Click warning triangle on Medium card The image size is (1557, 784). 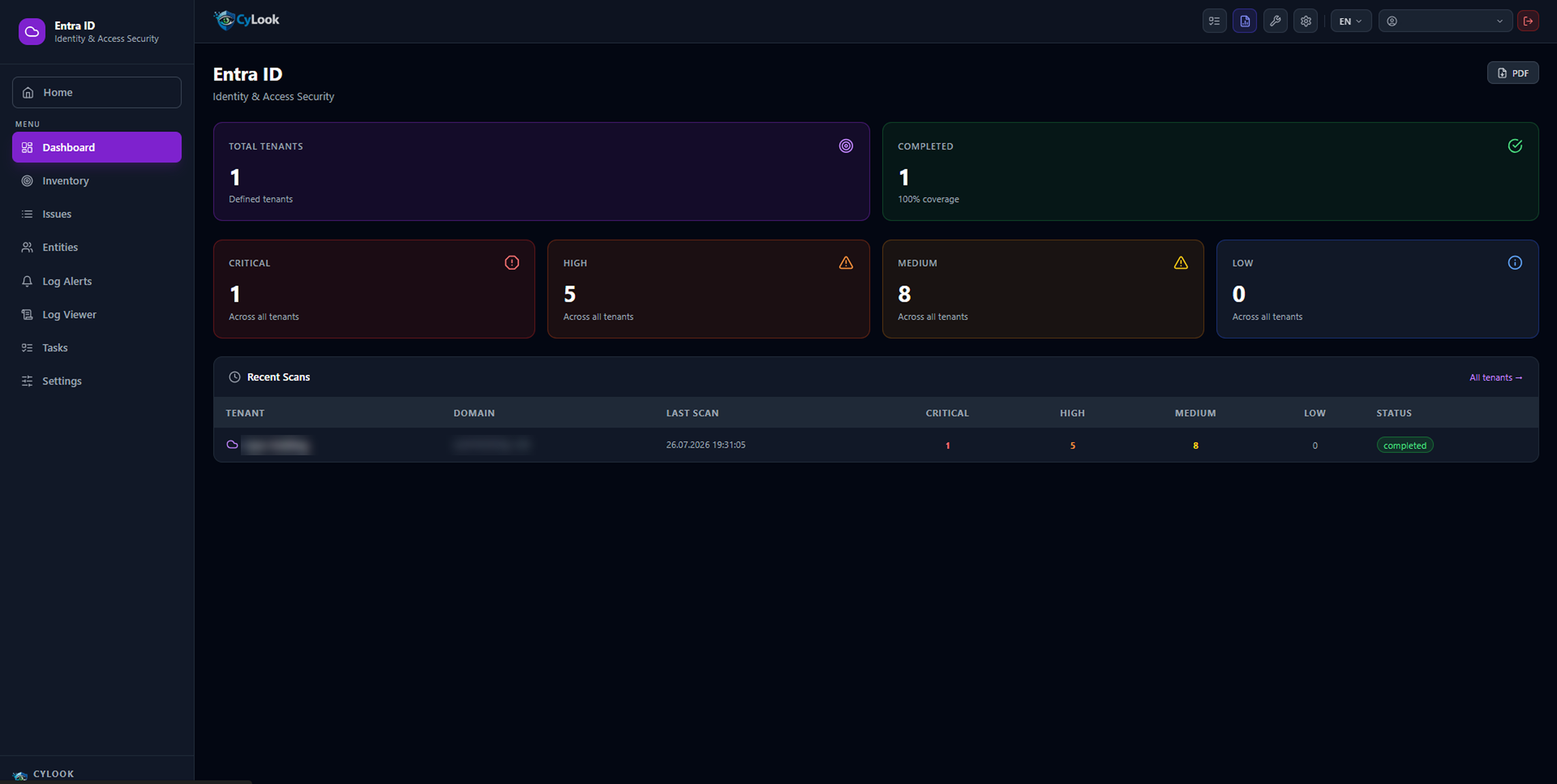point(1180,262)
